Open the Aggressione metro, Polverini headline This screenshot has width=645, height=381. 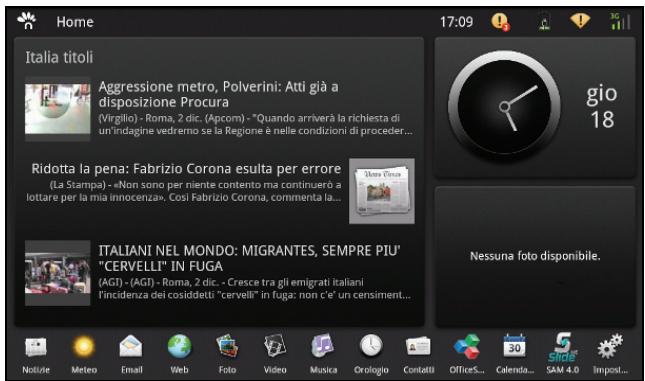tap(218, 94)
